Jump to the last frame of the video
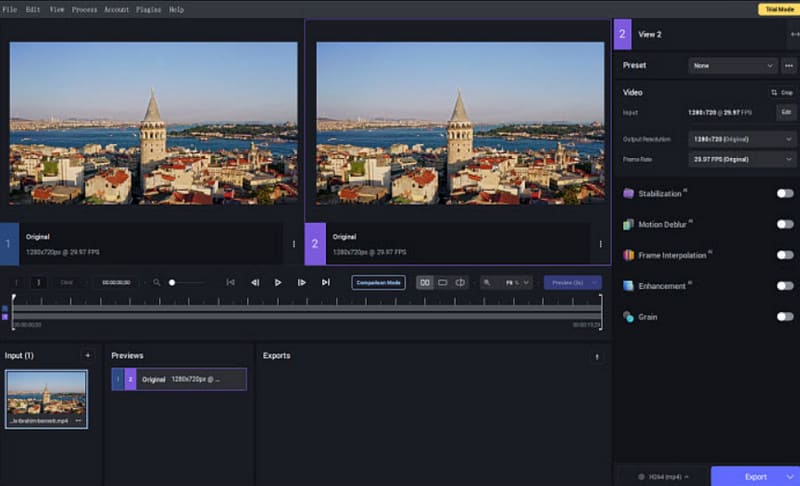Image resolution: width=800 pixels, height=486 pixels. [x=326, y=283]
